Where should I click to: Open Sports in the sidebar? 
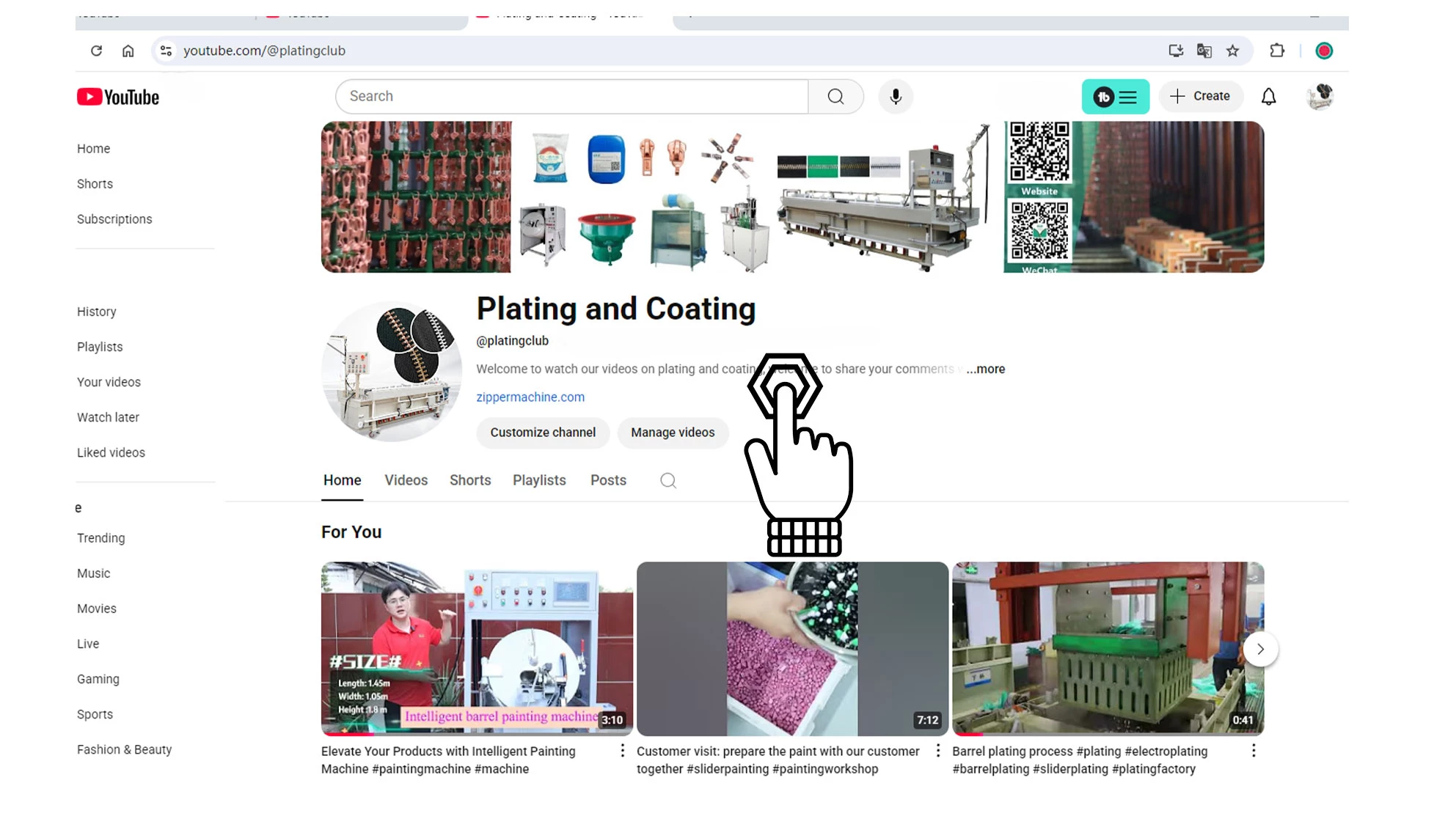point(95,714)
